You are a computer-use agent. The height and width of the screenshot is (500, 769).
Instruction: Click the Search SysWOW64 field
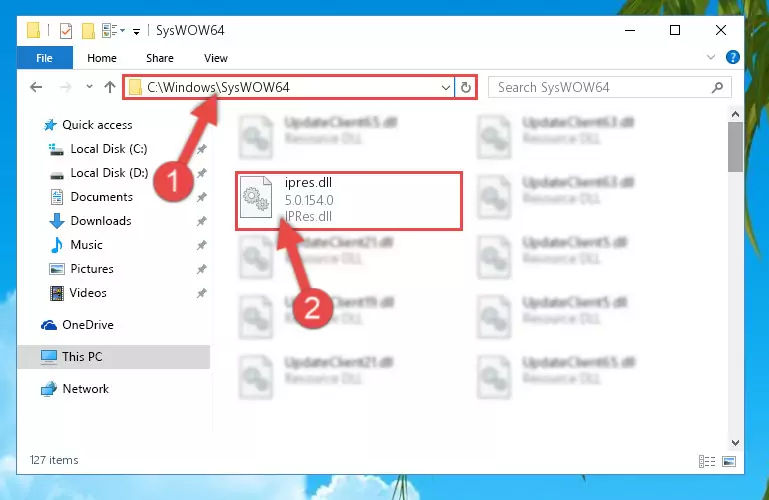coord(610,88)
